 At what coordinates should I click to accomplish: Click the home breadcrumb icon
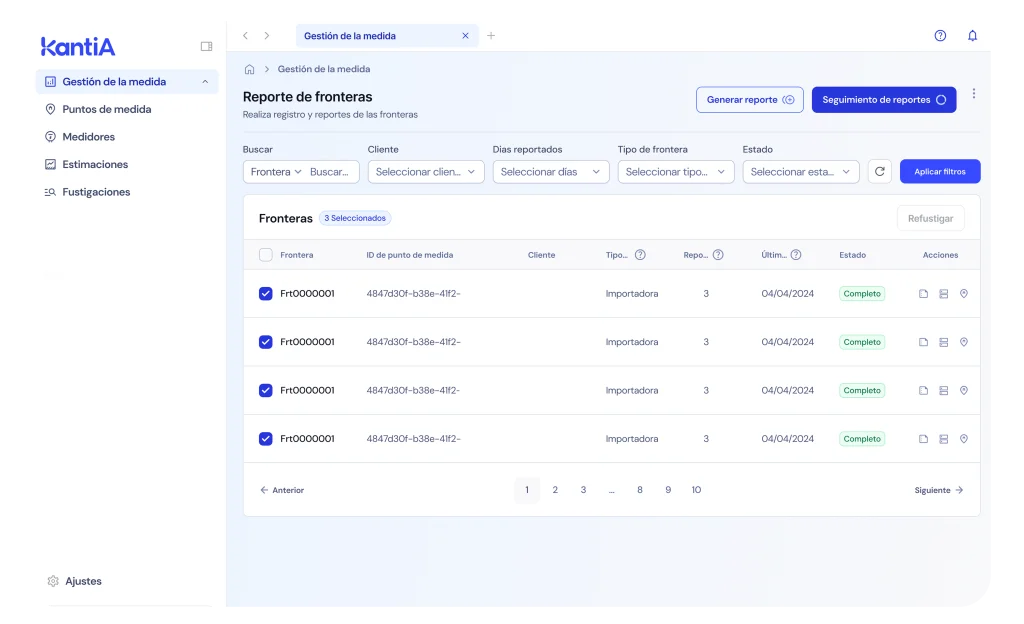[250, 69]
